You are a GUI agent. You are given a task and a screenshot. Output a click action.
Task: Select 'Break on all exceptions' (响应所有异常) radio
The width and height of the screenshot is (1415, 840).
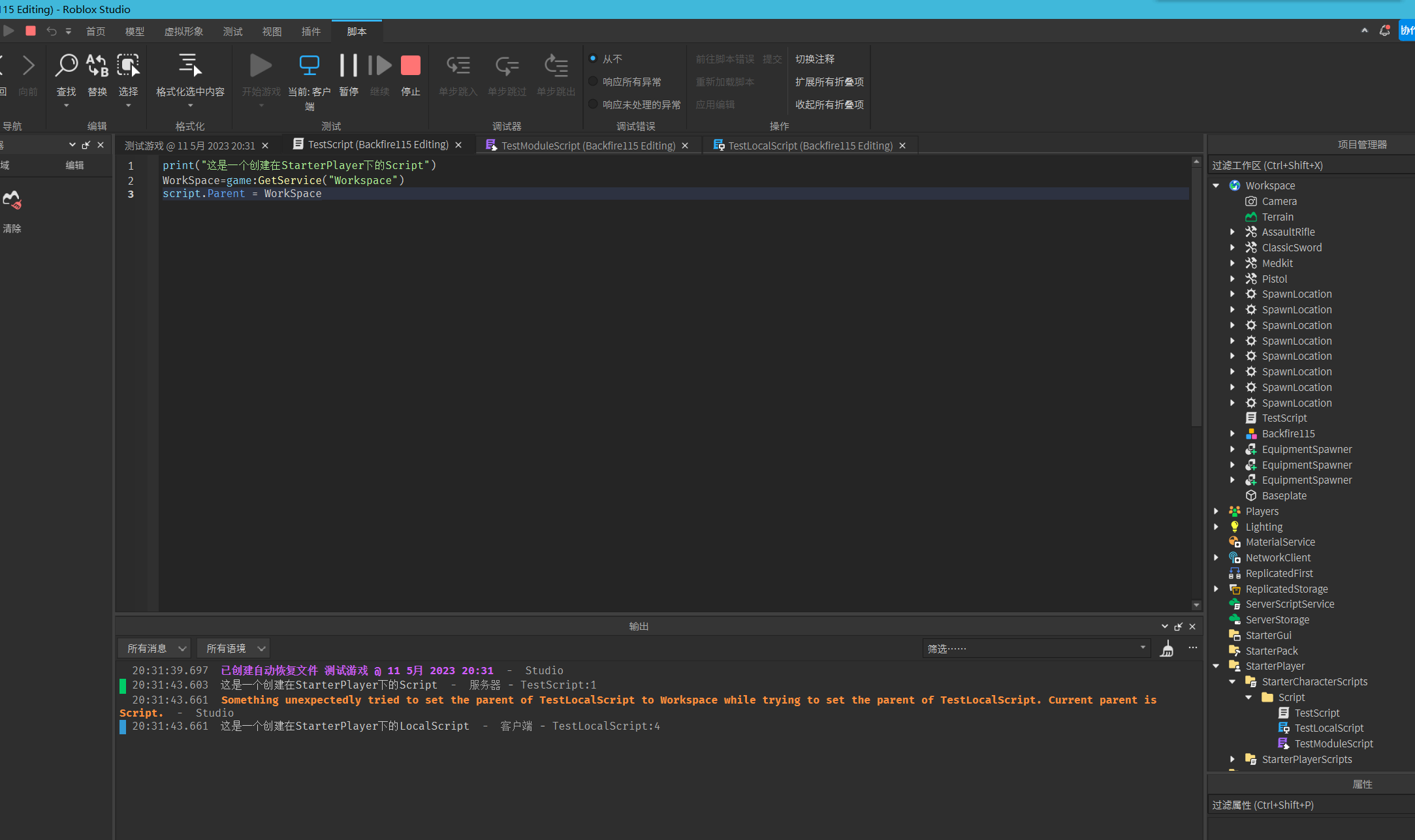pyautogui.click(x=594, y=82)
